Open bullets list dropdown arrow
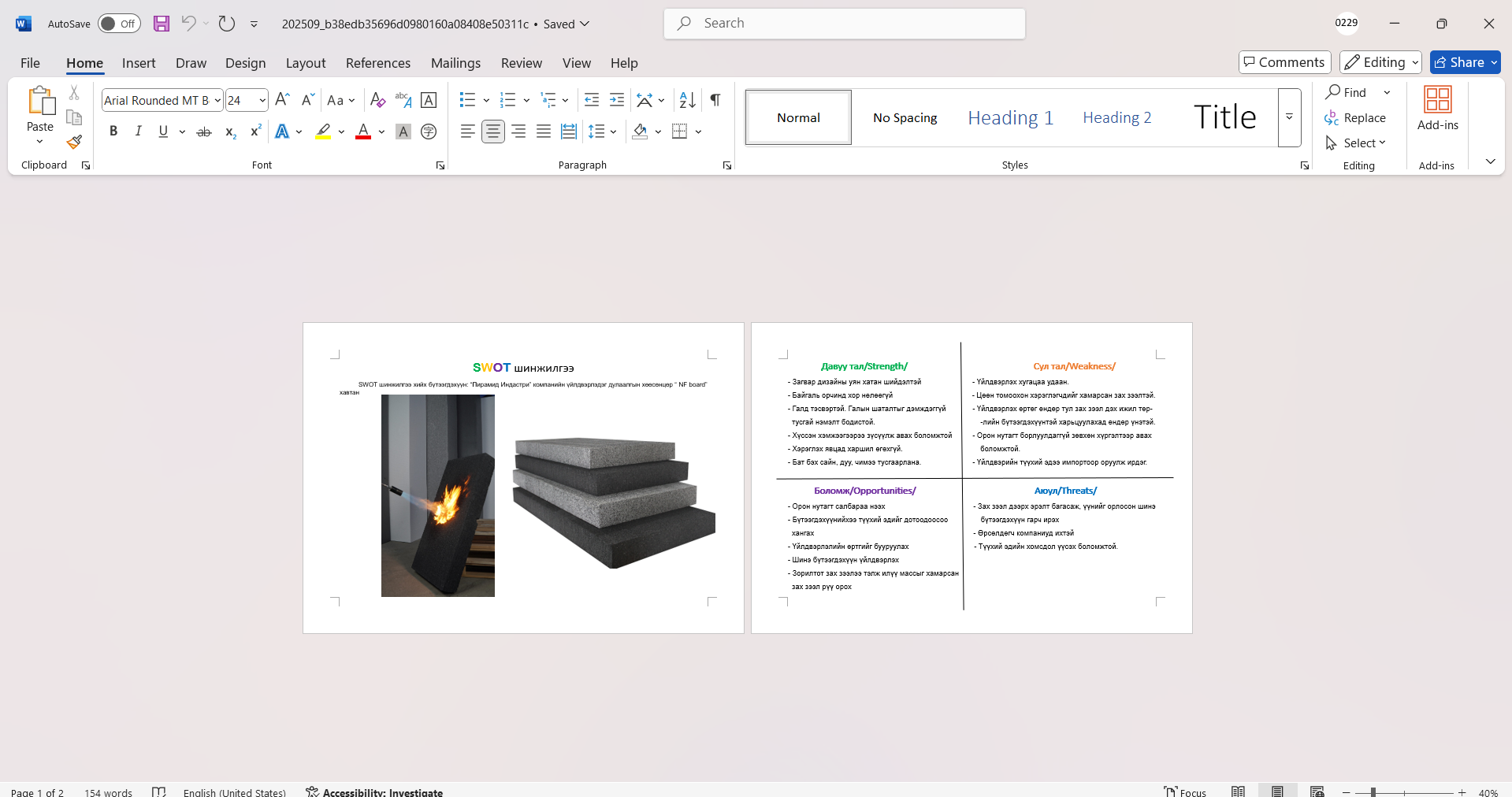1512x797 pixels. pos(486,100)
